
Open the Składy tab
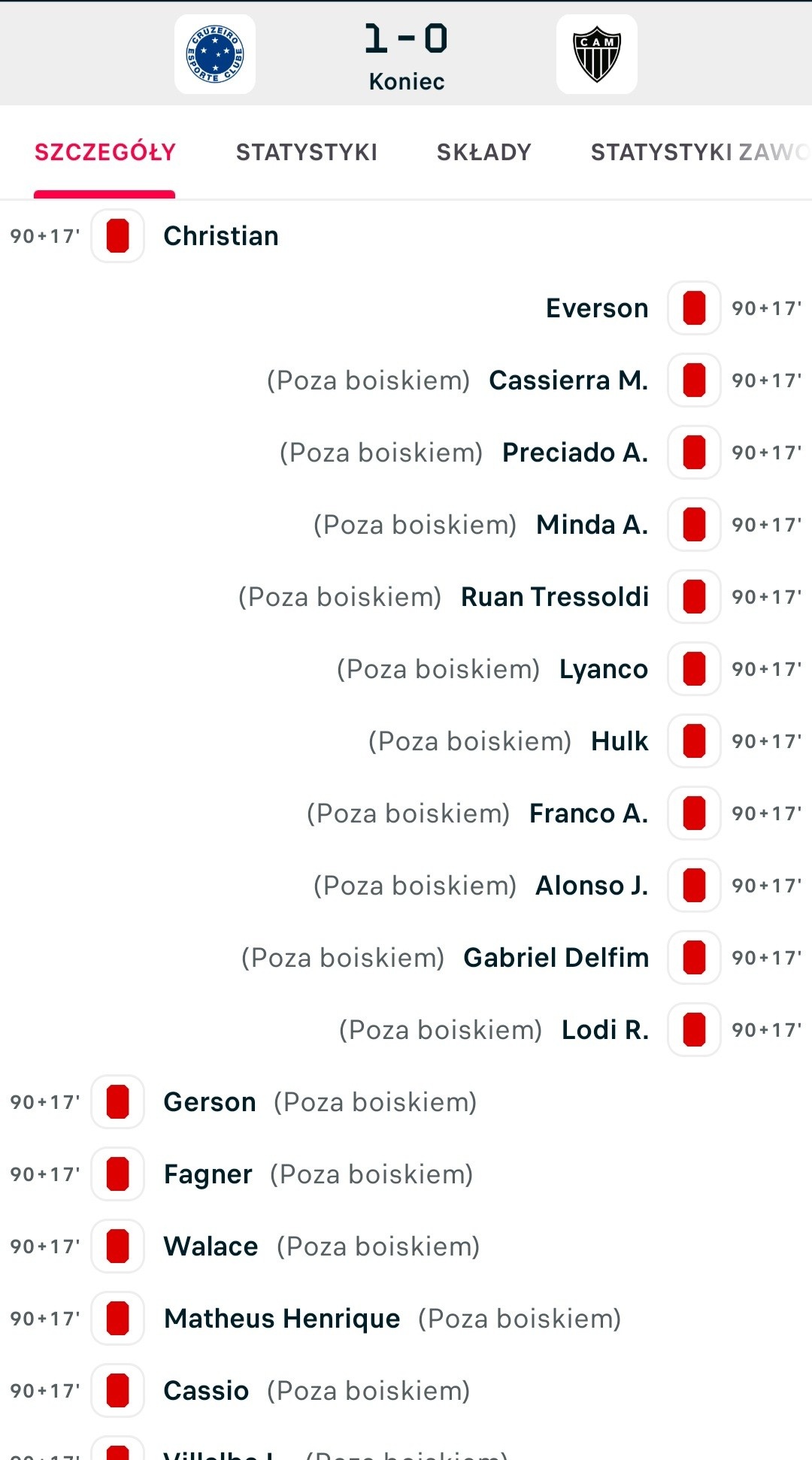click(x=484, y=153)
